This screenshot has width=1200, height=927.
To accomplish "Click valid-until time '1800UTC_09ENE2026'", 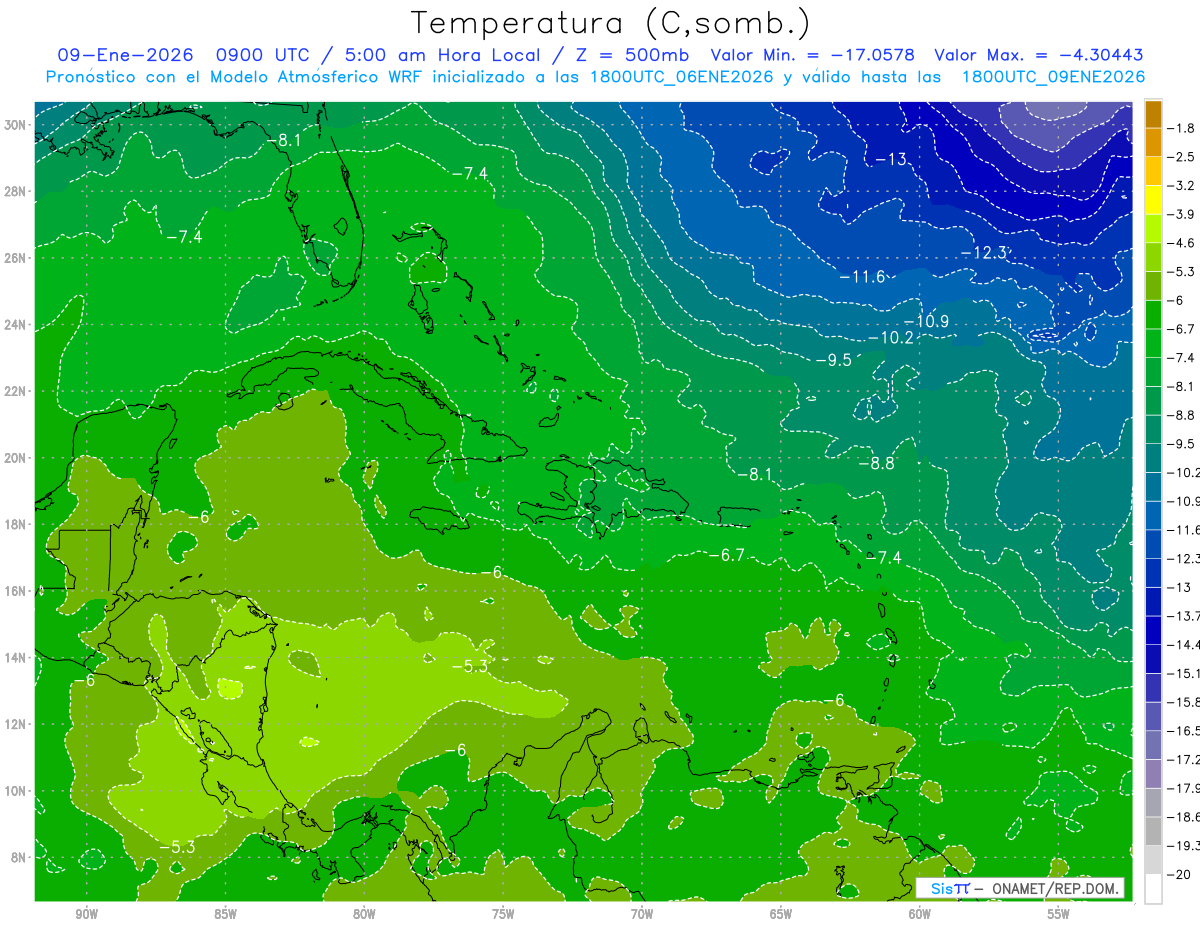I will pyautogui.click(x=1052, y=77).
